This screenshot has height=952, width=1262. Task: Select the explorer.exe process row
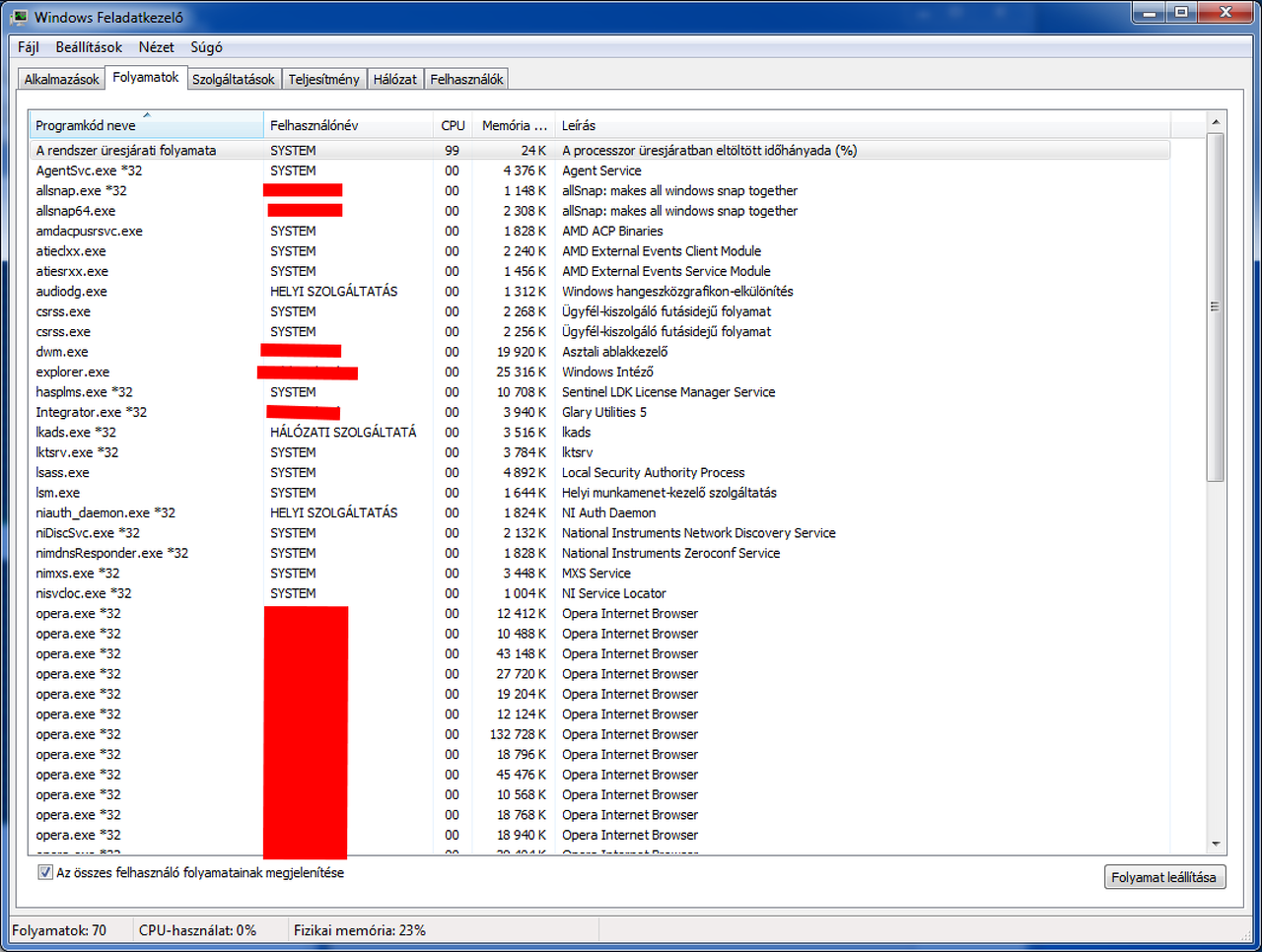click(x=599, y=372)
